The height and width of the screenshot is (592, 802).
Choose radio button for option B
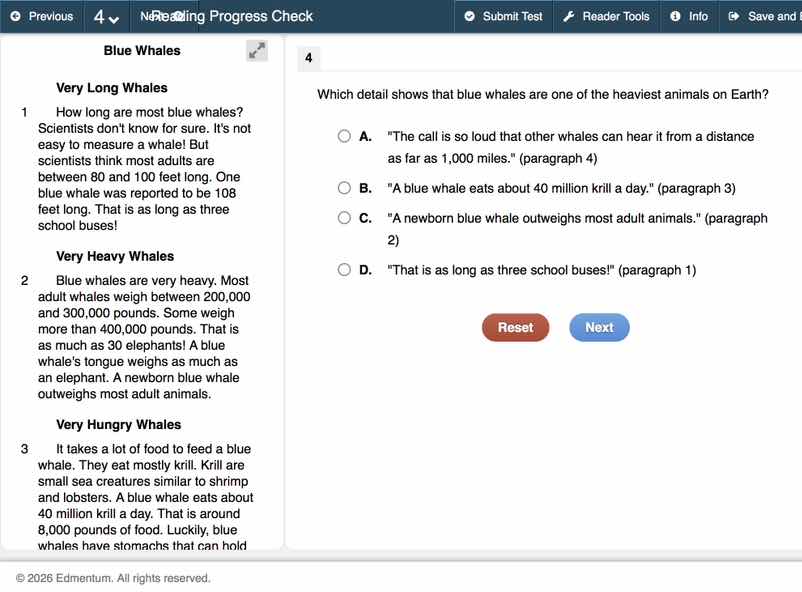(x=344, y=187)
